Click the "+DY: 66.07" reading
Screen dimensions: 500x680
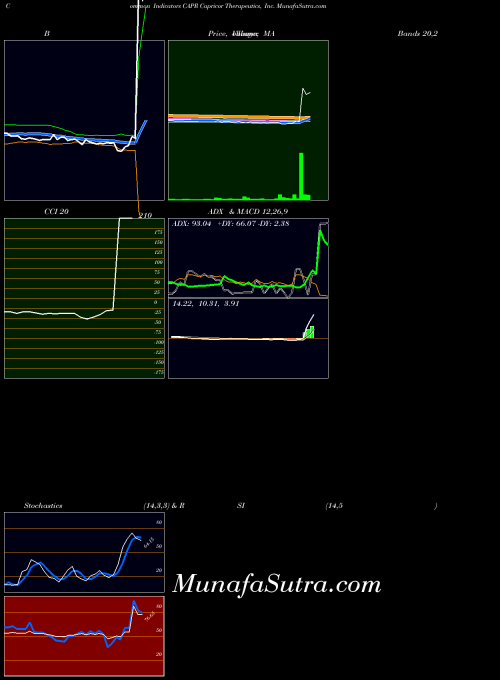(x=236, y=224)
